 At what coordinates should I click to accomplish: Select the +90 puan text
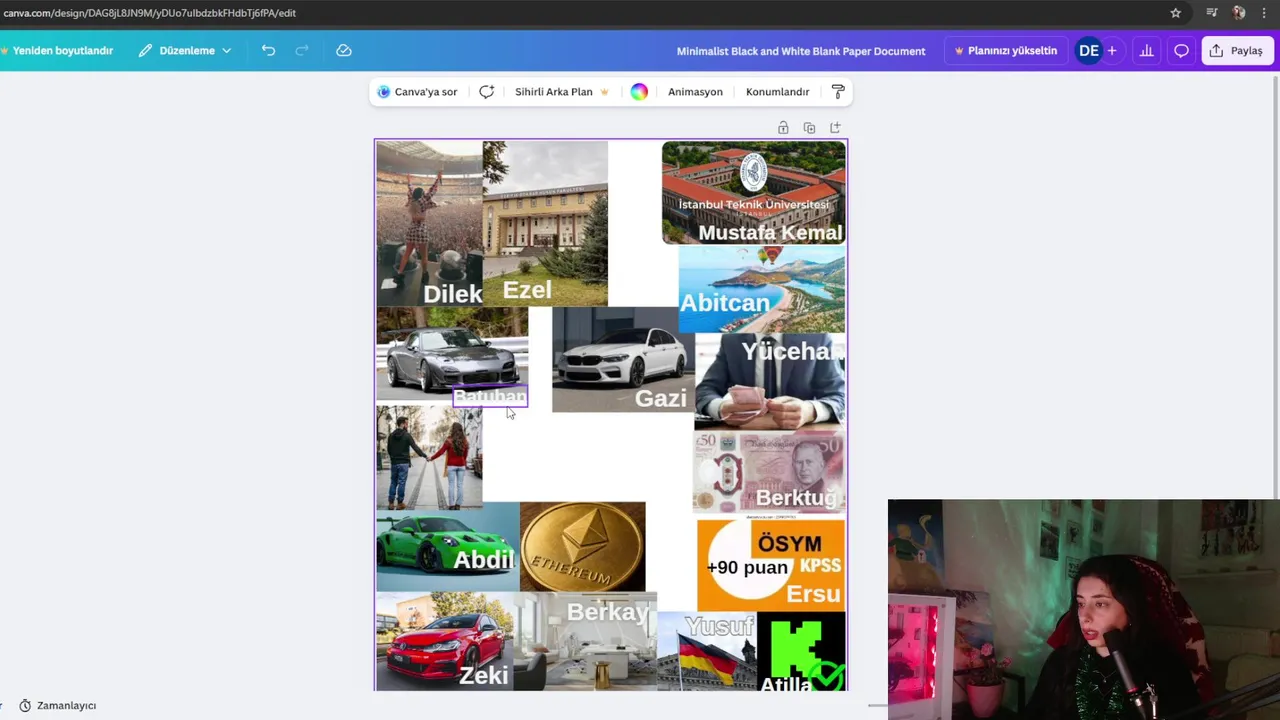pyautogui.click(x=747, y=568)
